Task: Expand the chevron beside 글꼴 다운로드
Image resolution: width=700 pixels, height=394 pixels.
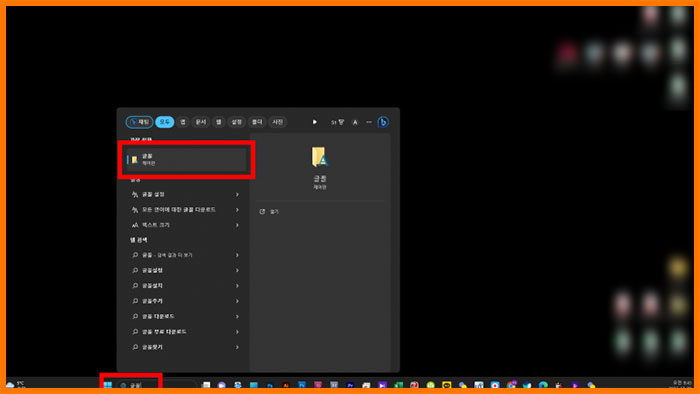Action: click(x=237, y=316)
